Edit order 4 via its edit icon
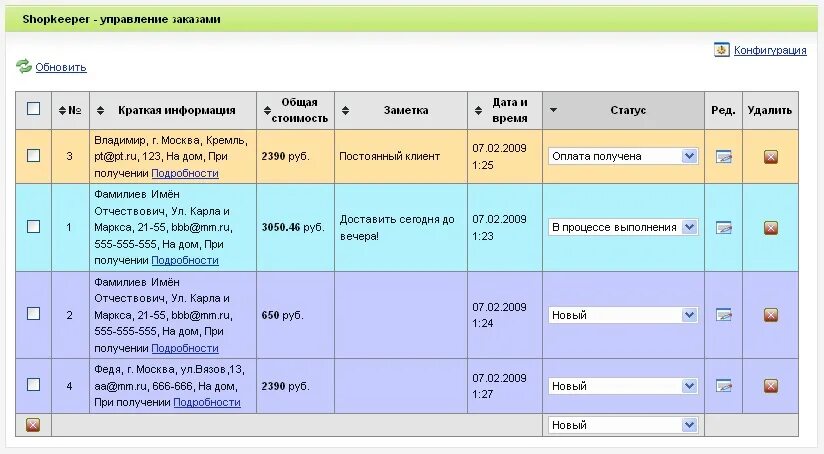 [724, 386]
